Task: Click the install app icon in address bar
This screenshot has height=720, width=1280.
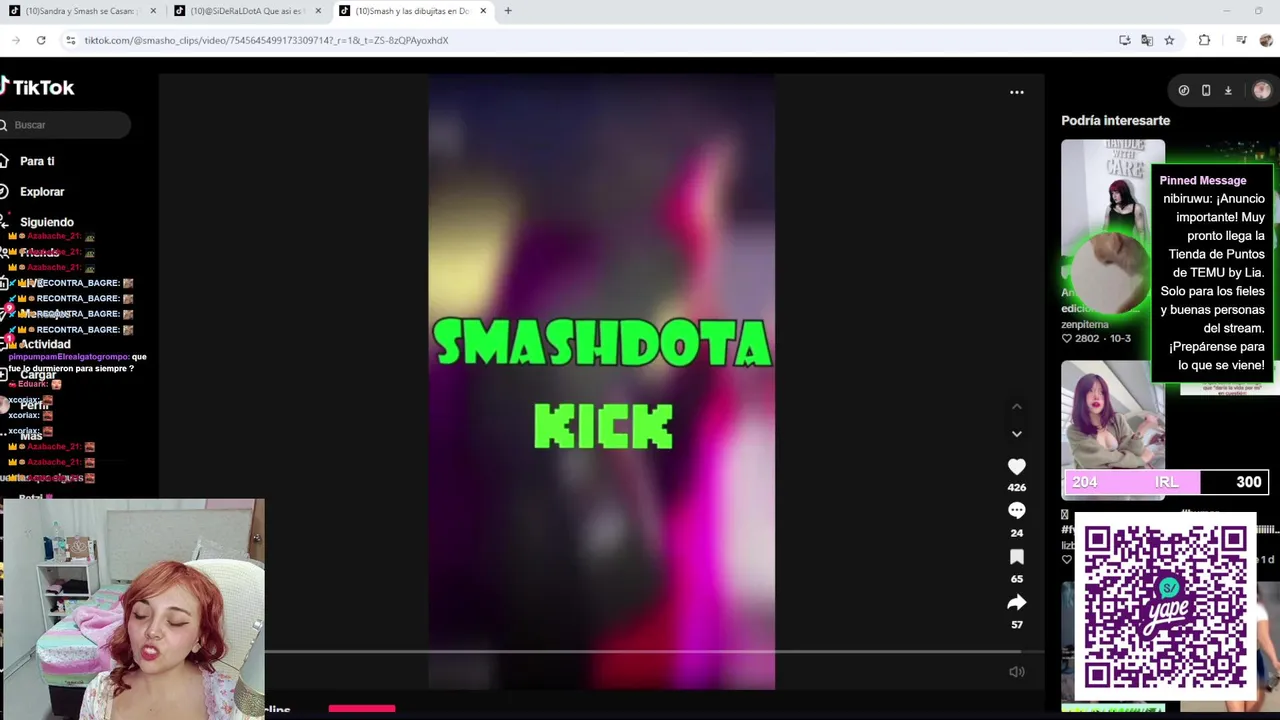Action: (x=1125, y=40)
